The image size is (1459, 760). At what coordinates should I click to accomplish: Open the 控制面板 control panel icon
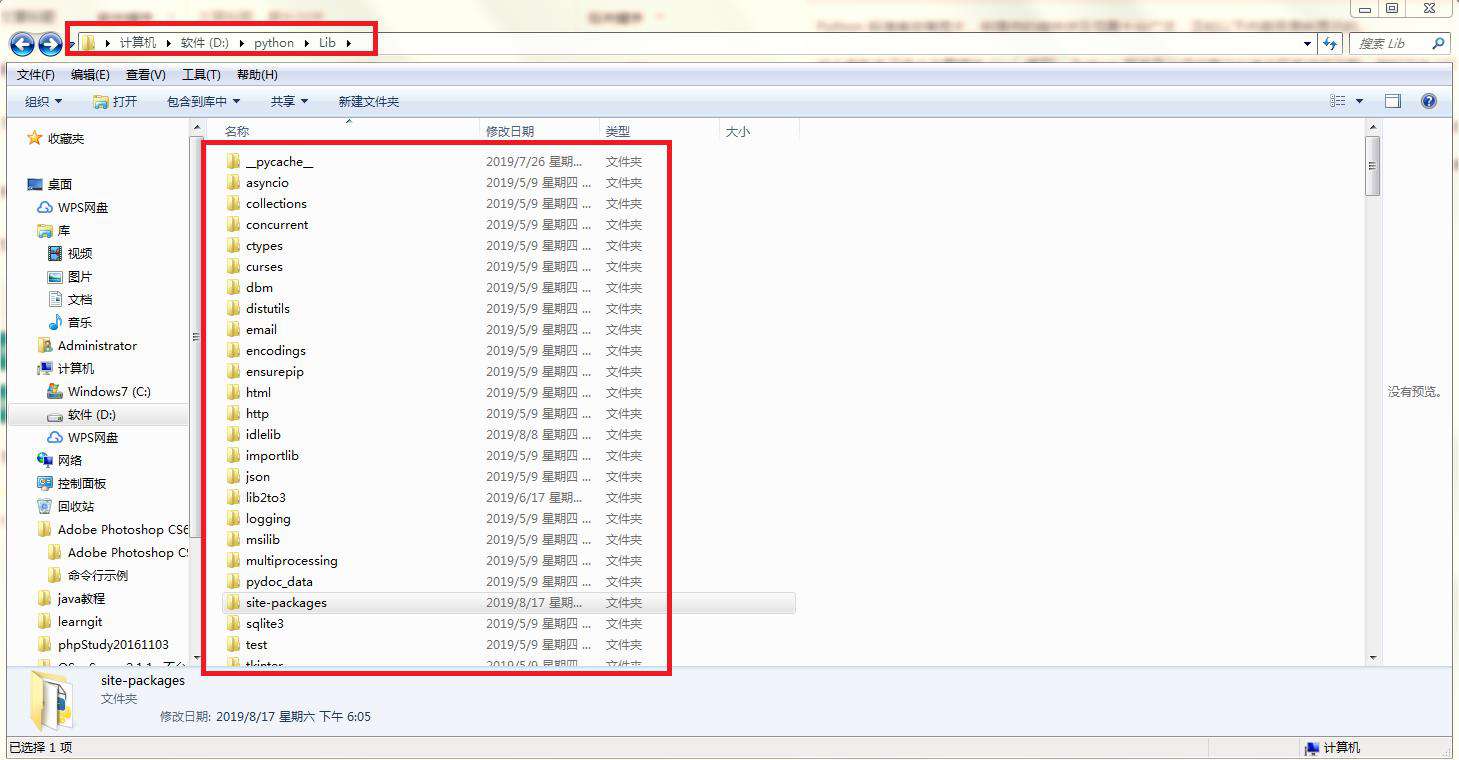(x=45, y=483)
